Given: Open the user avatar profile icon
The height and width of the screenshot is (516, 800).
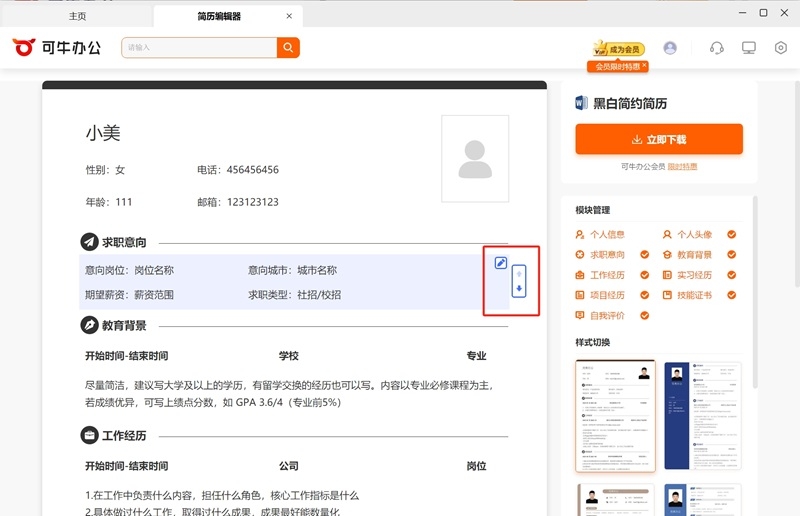Looking at the screenshot, I should (670, 48).
